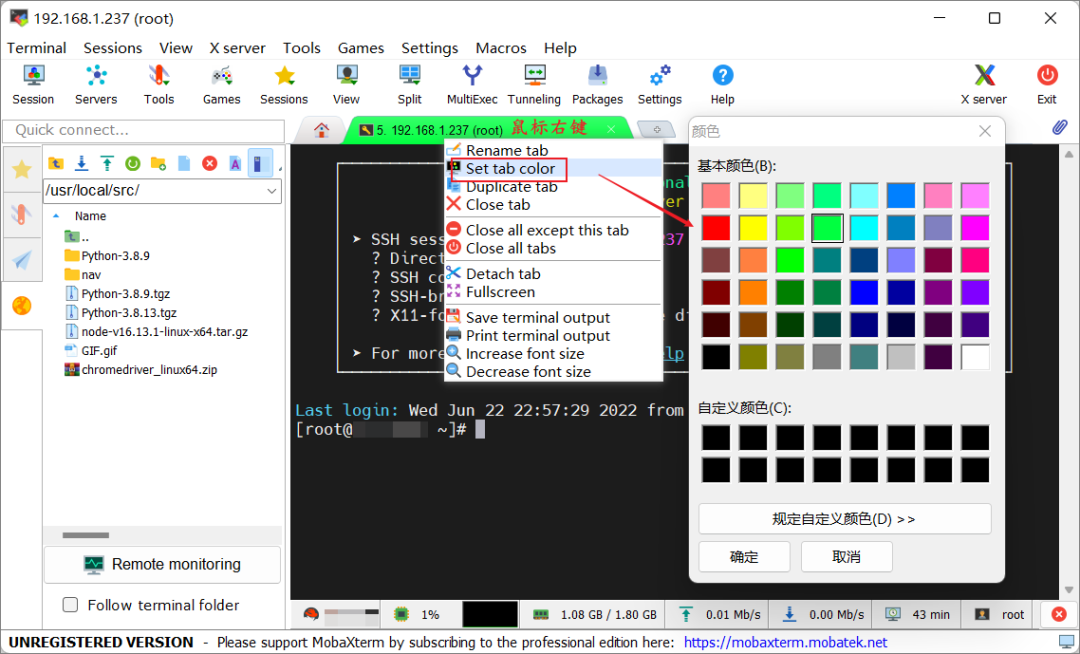Viewport: 1080px width, 654px height.
Task: Click the SFTP red delete icon
Action: pos(209,163)
